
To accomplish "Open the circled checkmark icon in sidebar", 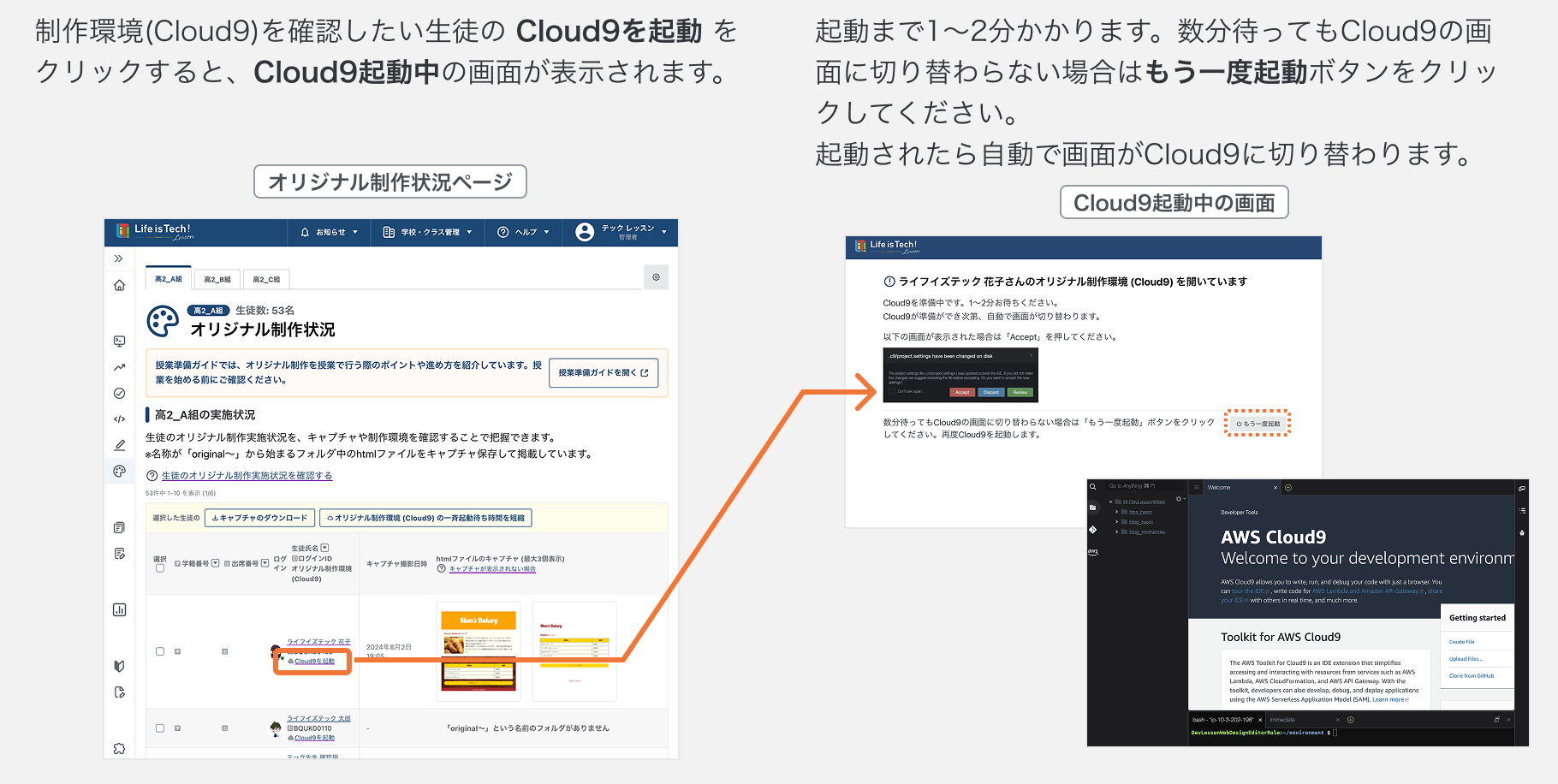I will click(x=119, y=393).
